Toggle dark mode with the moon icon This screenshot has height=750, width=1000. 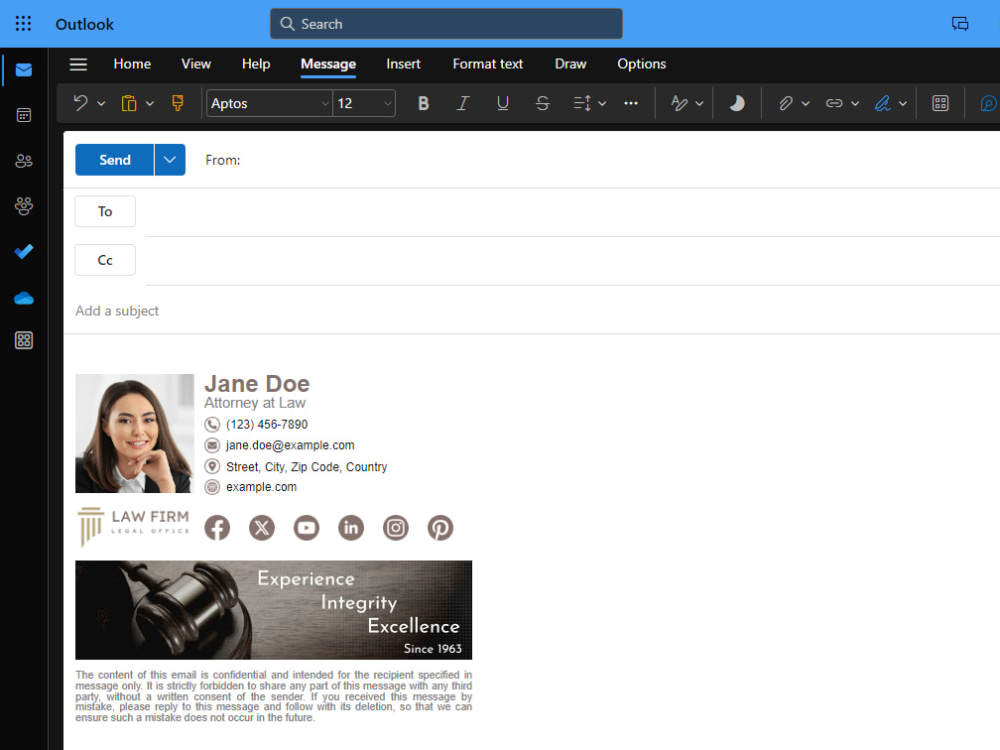pos(736,103)
